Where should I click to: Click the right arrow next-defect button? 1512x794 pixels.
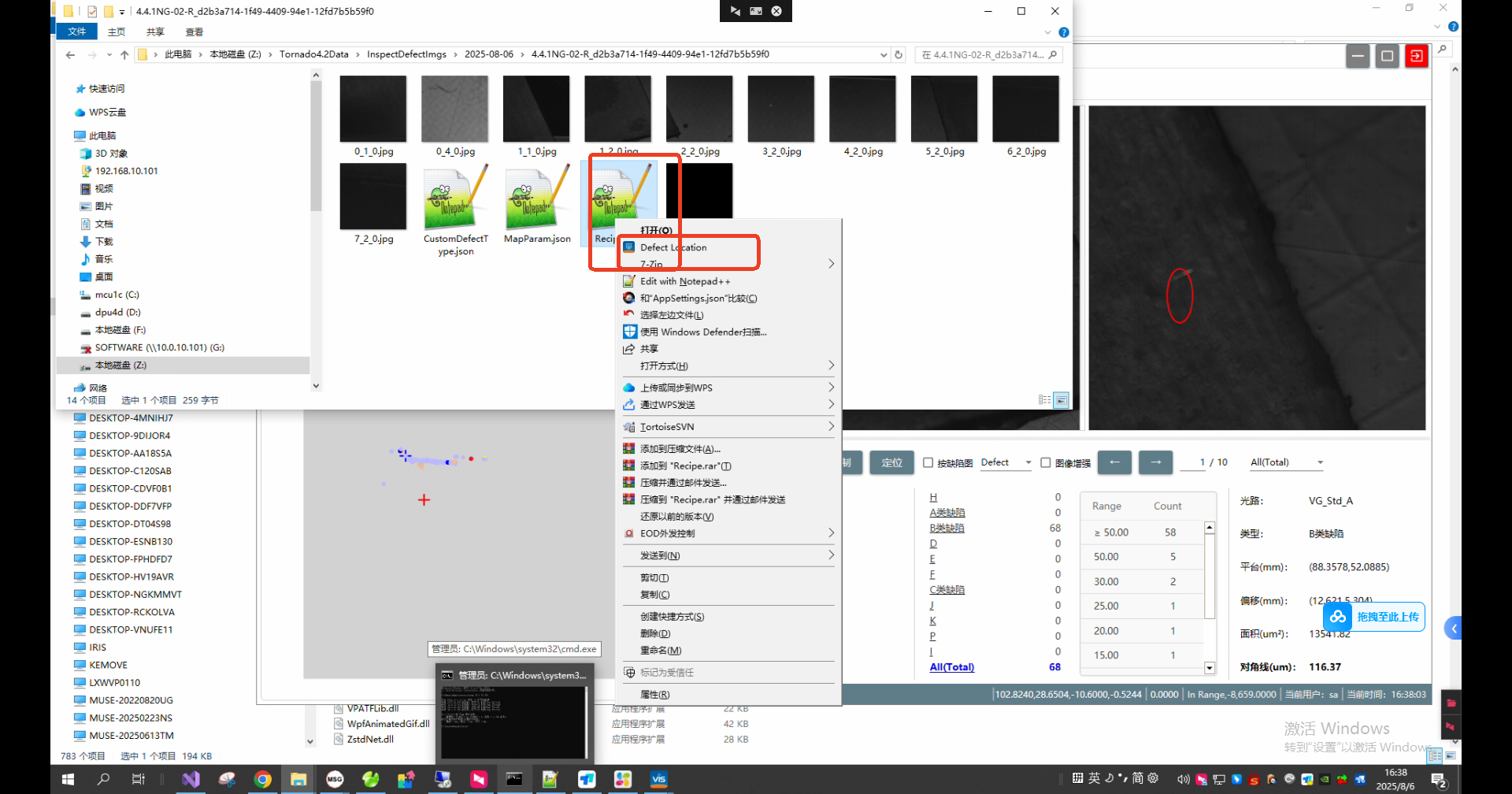(1155, 462)
